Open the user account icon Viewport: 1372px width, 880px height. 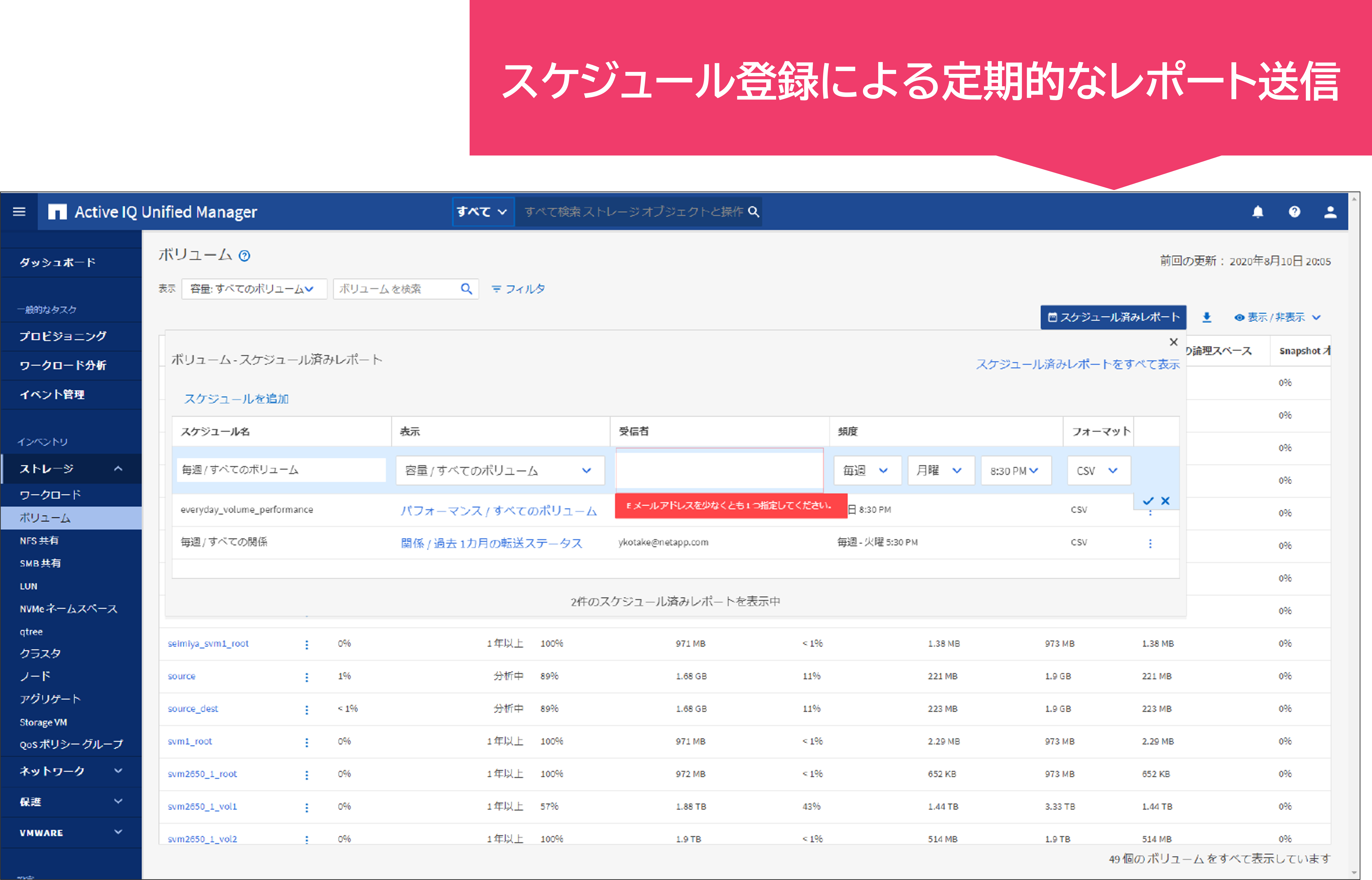click(1330, 212)
